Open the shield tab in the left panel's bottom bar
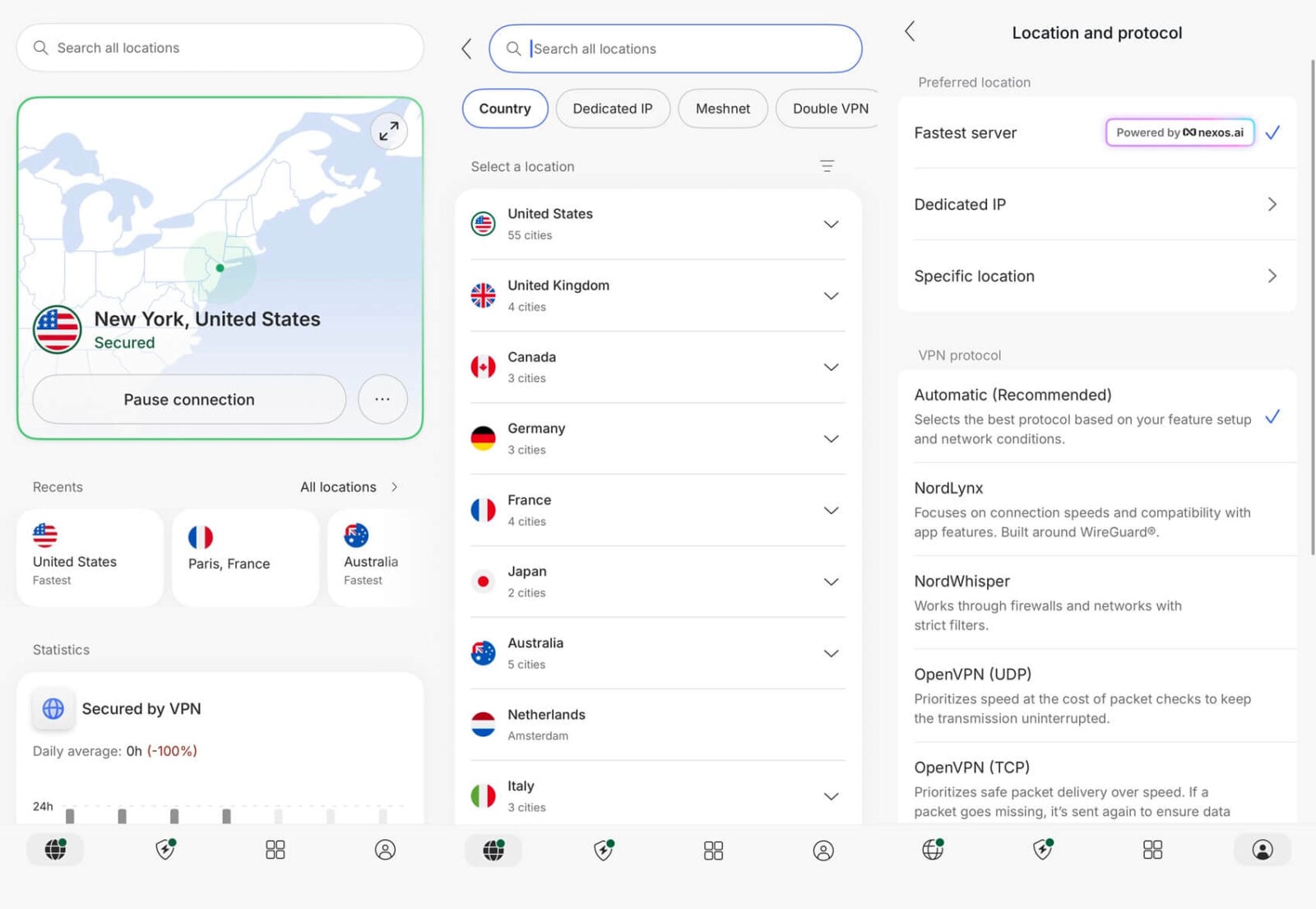Viewport: 1316px width, 909px height. pyautogui.click(x=165, y=849)
